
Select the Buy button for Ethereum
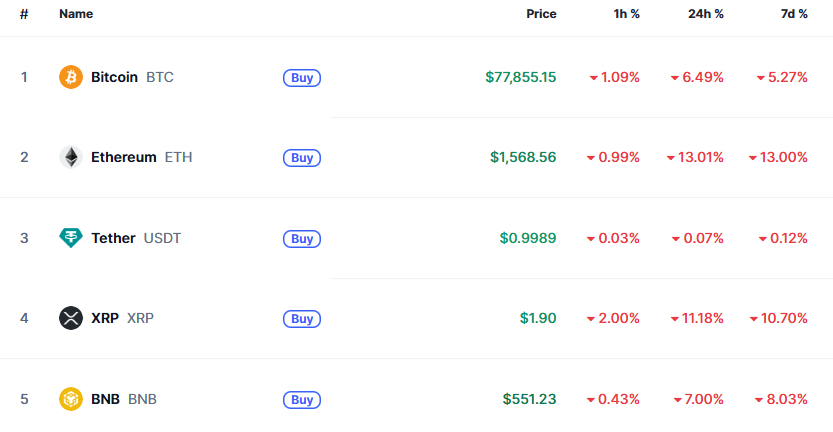pyautogui.click(x=302, y=158)
